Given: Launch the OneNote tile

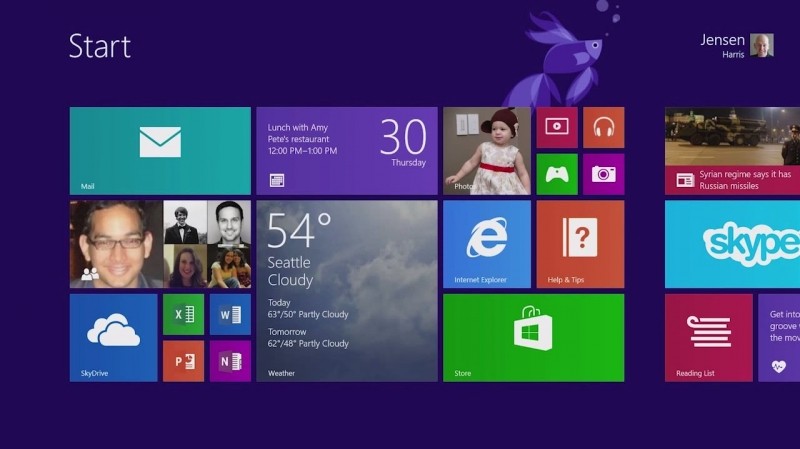Looking at the screenshot, I should (230, 361).
